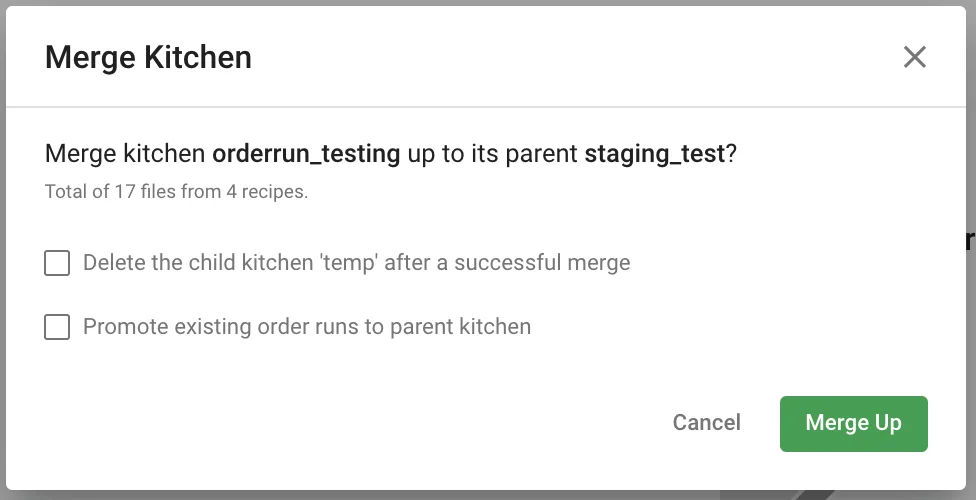
Task: Cancel the kitchen merge
Action: point(706,423)
